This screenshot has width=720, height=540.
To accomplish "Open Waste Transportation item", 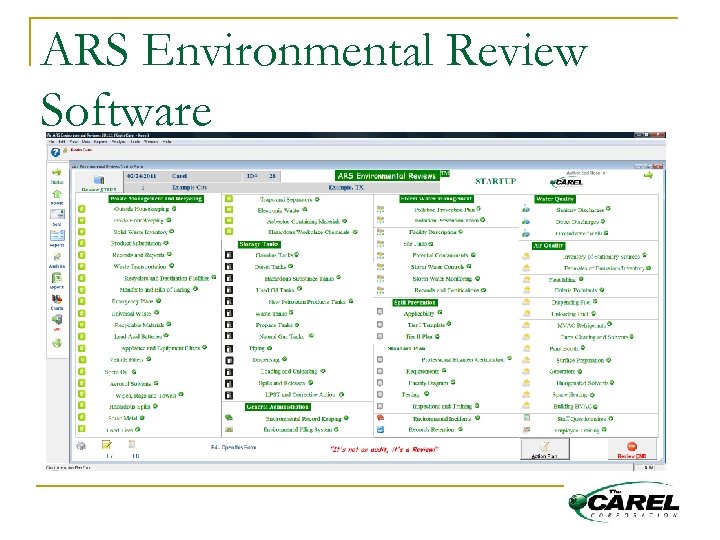I will pos(140,267).
